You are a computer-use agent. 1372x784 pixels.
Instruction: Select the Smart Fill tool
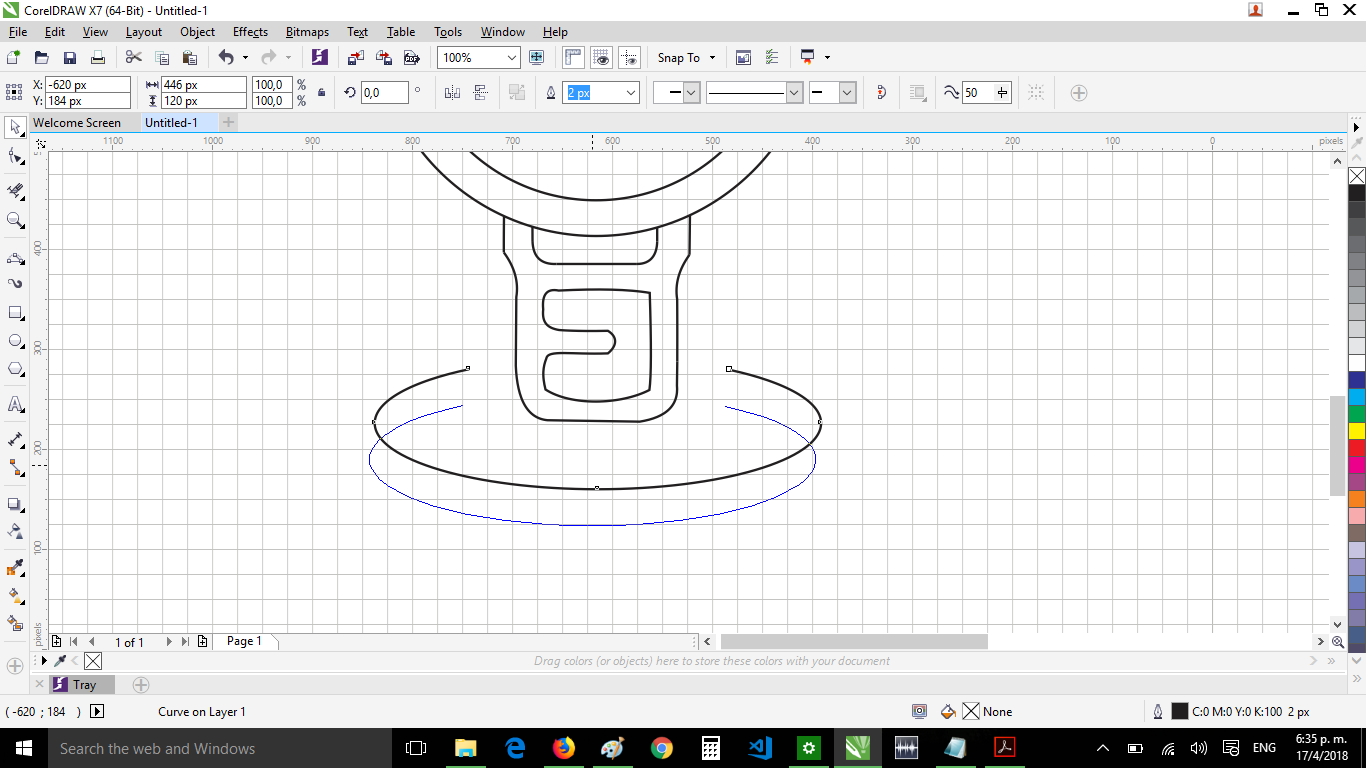[x=15, y=623]
